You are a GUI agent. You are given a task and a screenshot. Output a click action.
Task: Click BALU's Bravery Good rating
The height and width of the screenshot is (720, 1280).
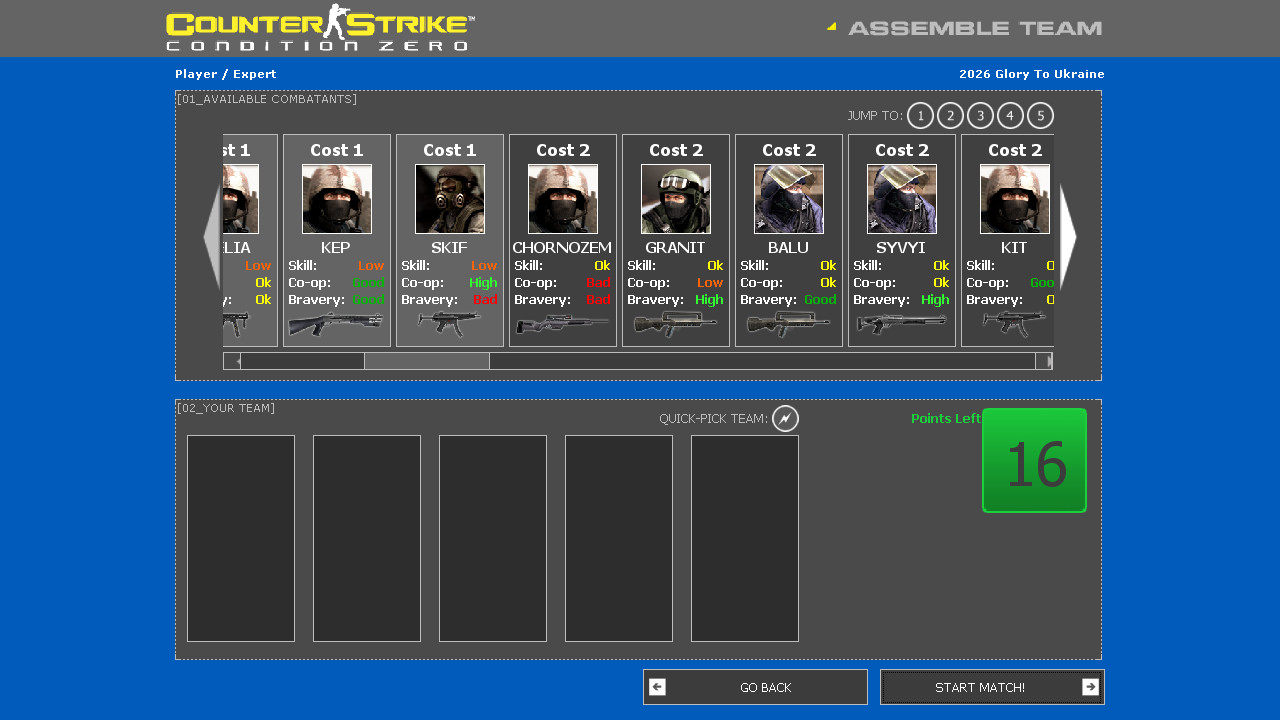pyautogui.click(x=820, y=300)
